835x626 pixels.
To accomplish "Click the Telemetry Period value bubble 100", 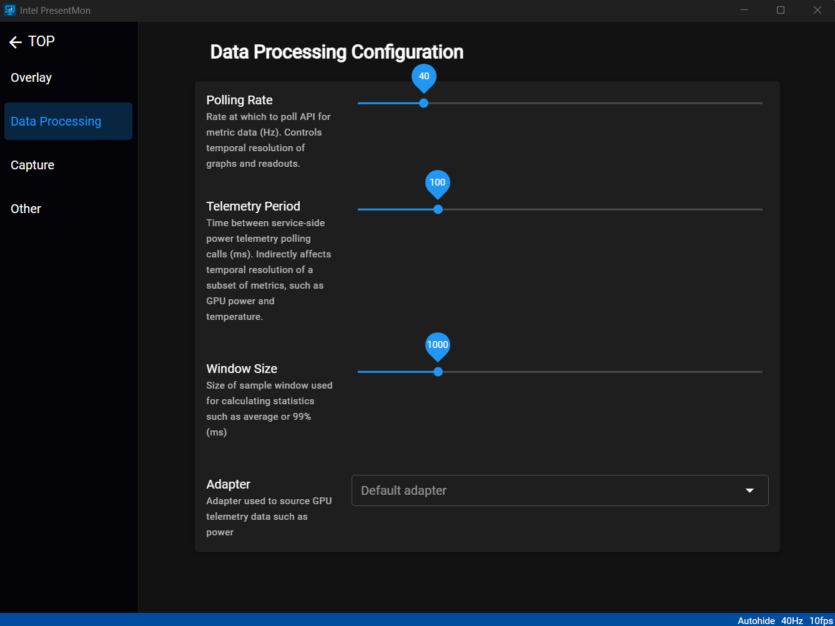I will click(438, 184).
